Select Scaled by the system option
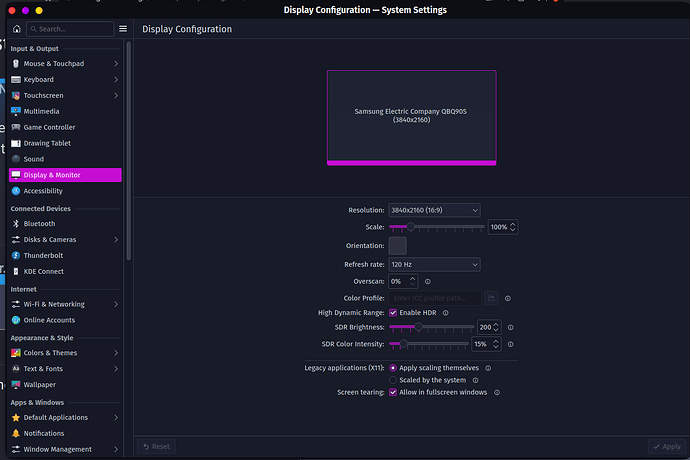690x460 pixels. pos(393,380)
